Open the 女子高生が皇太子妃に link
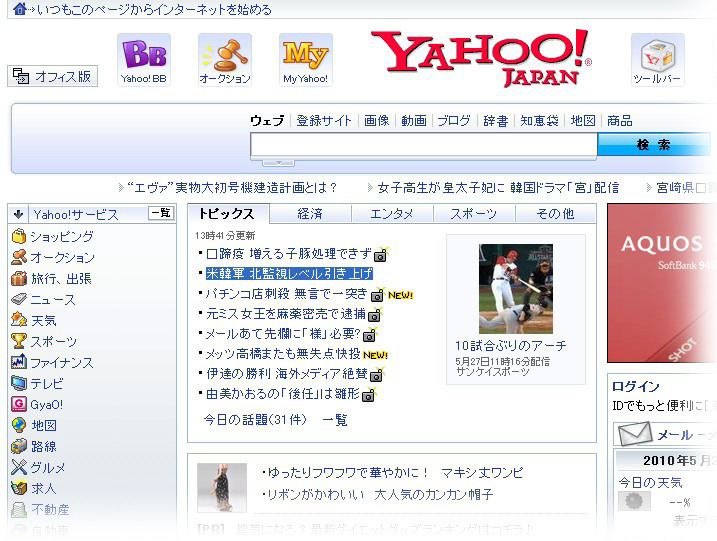717x541 pixels. point(498,187)
